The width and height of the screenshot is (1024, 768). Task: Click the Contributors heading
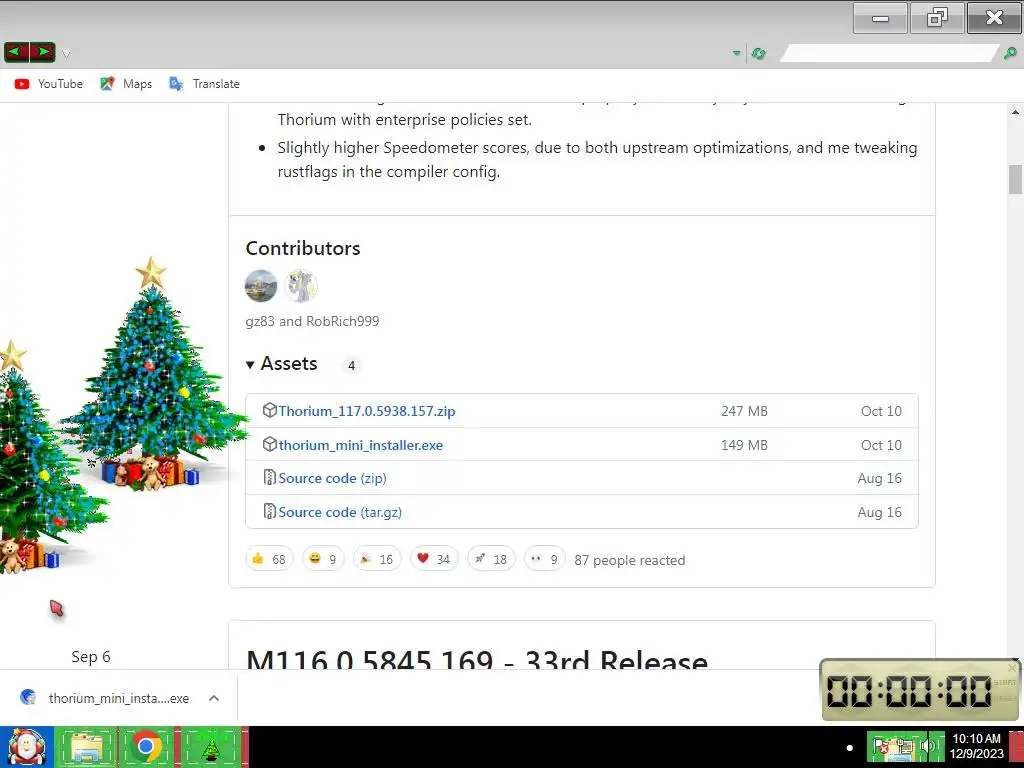[303, 248]
